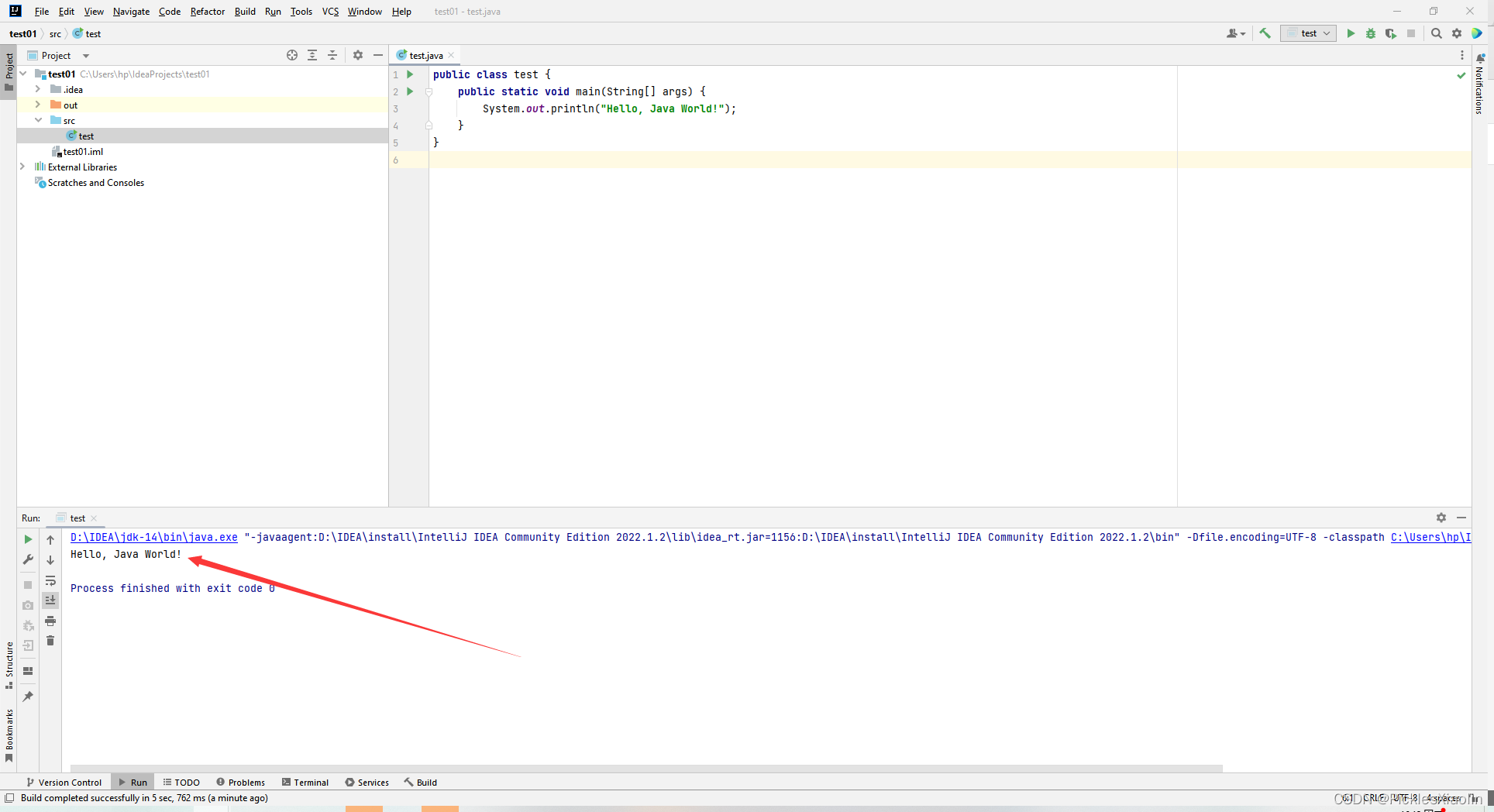1494x812 pixels.
Task: Collapse the test01 project root node
Action: (x=23, y=74)
